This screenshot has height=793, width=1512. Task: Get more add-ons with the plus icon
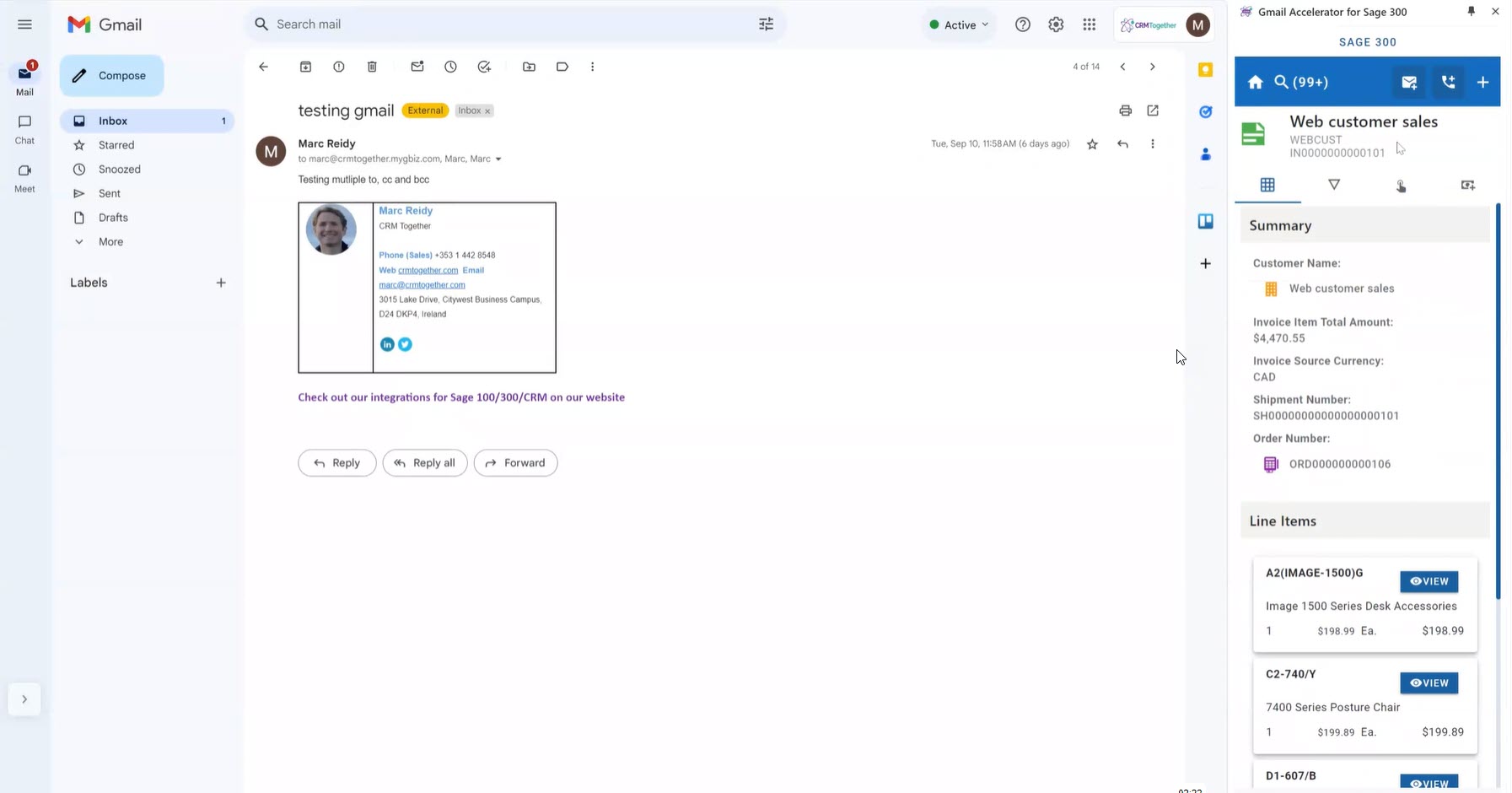tap(1206, 263)
